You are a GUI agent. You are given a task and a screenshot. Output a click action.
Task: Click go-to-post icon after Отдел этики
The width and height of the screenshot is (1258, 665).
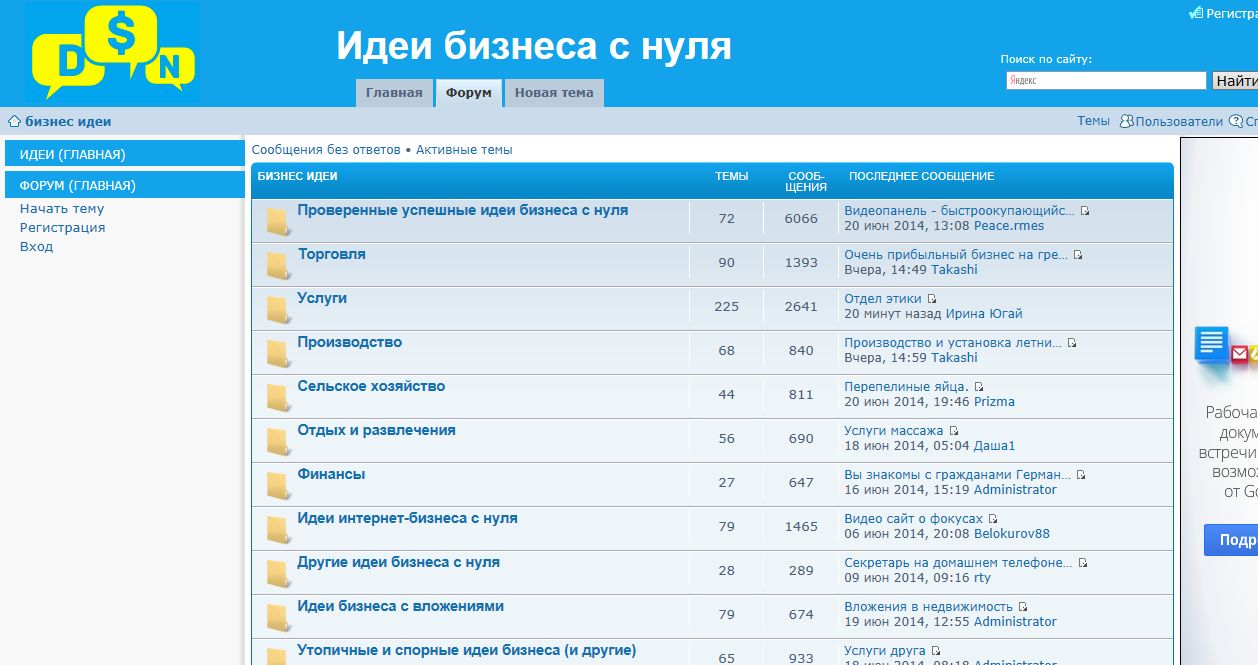932,299
